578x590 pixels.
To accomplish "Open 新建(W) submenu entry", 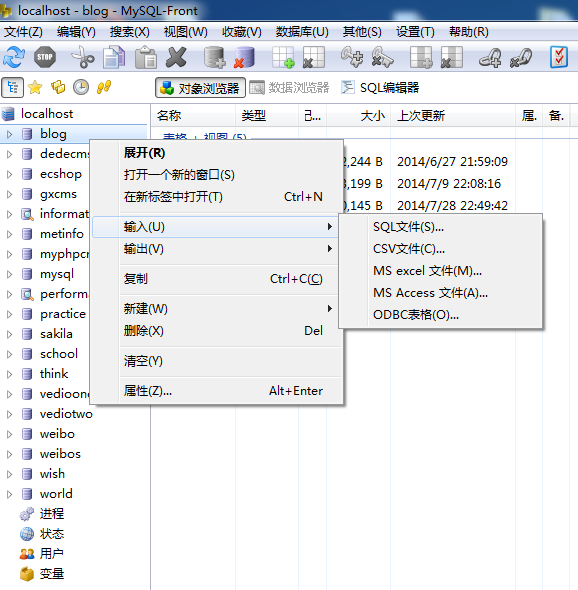I will click(x=217, y=309).
